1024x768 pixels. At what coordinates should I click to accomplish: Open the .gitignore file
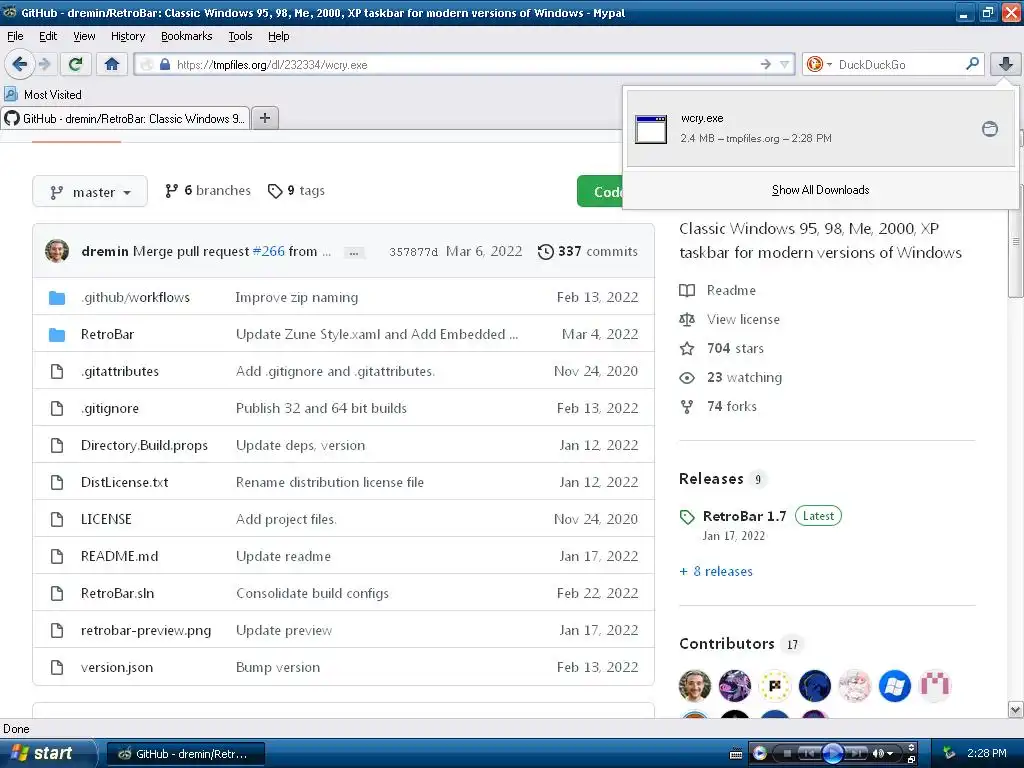[x=110, y=408]
